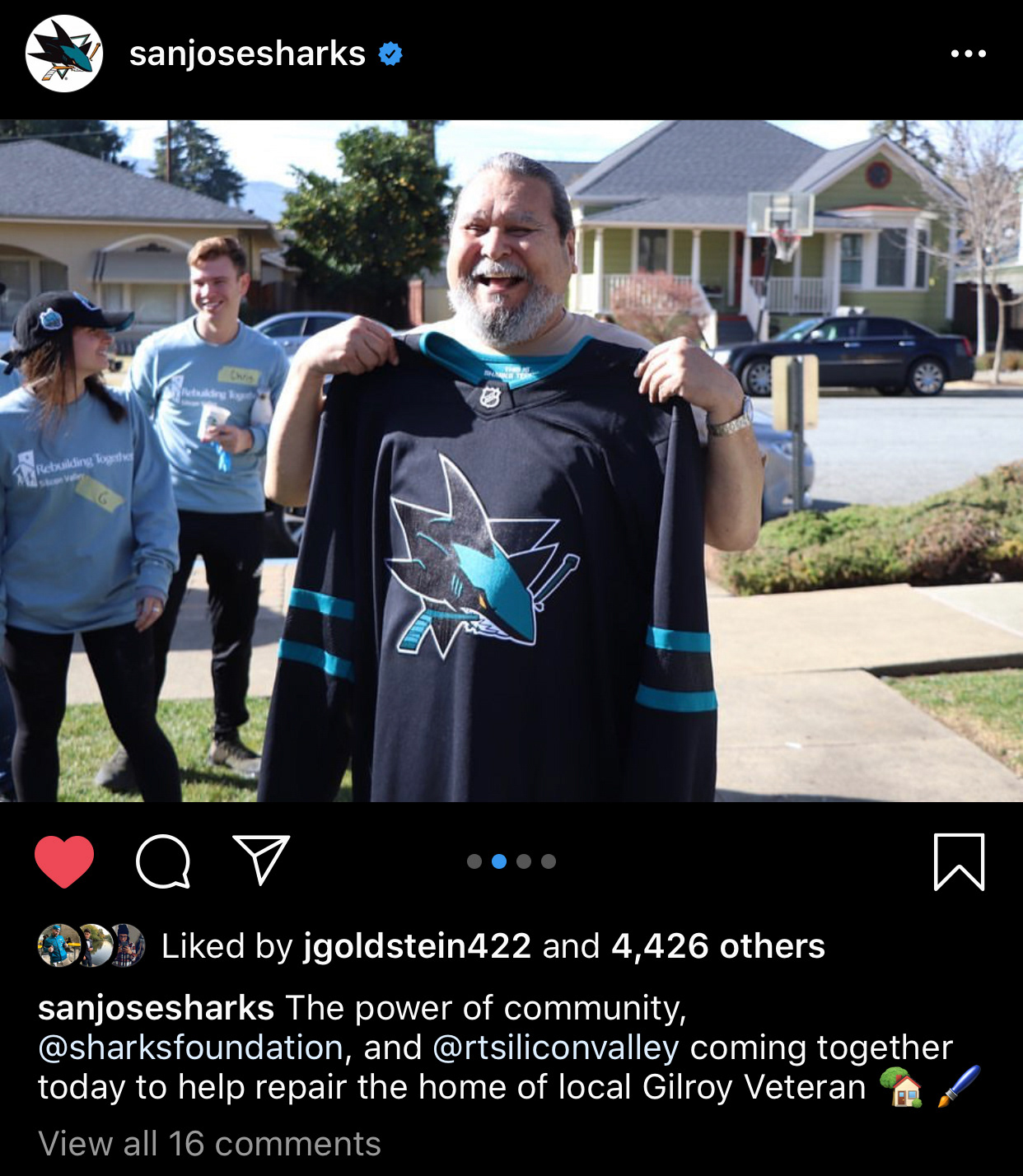
Task: Open the @rtsiliconvalley mention
Action: tap(556, 1048)
